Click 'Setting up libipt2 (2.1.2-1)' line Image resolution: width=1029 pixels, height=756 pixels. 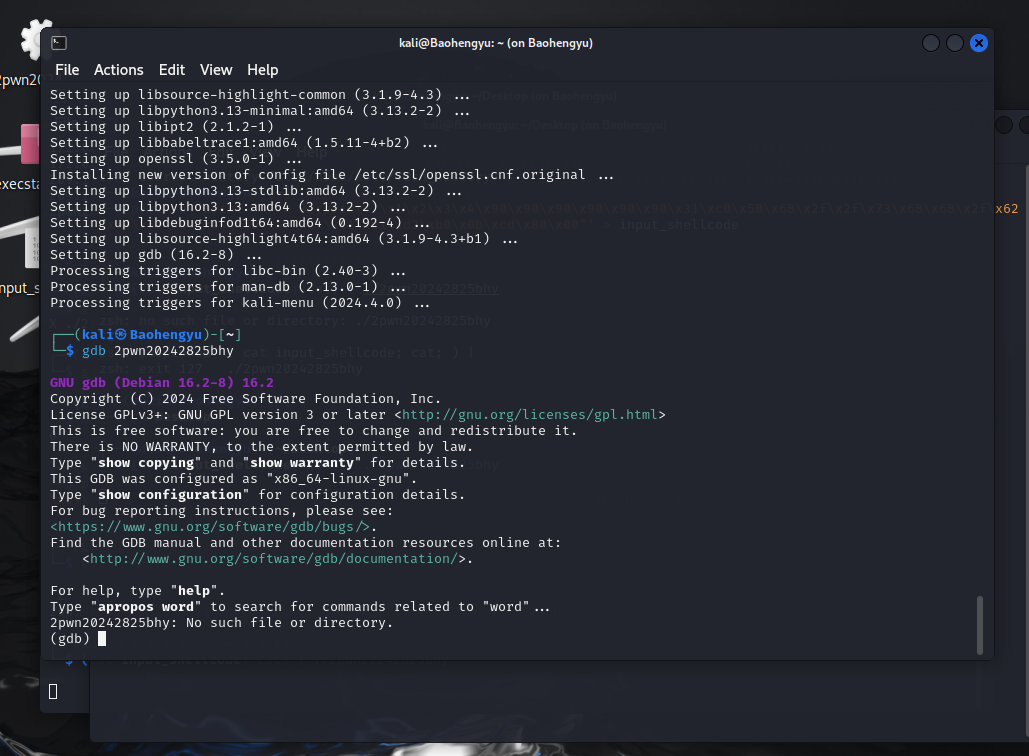pos(176,127)
